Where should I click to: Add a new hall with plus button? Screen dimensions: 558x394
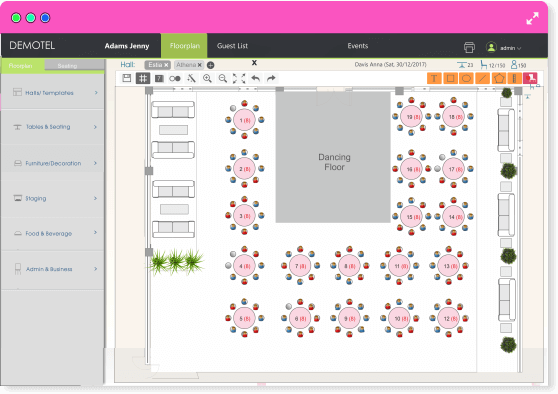210,65
